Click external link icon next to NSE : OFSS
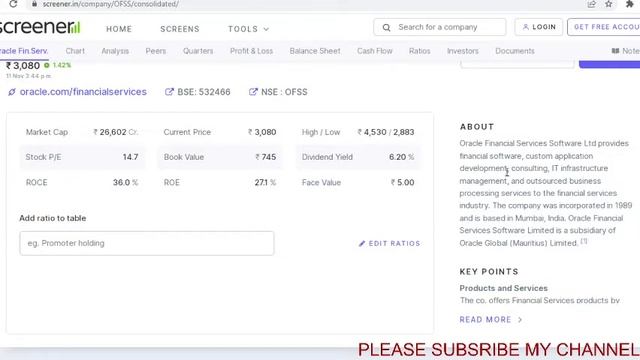The height and width of the screenshot is (360, 640). point(253,92)
